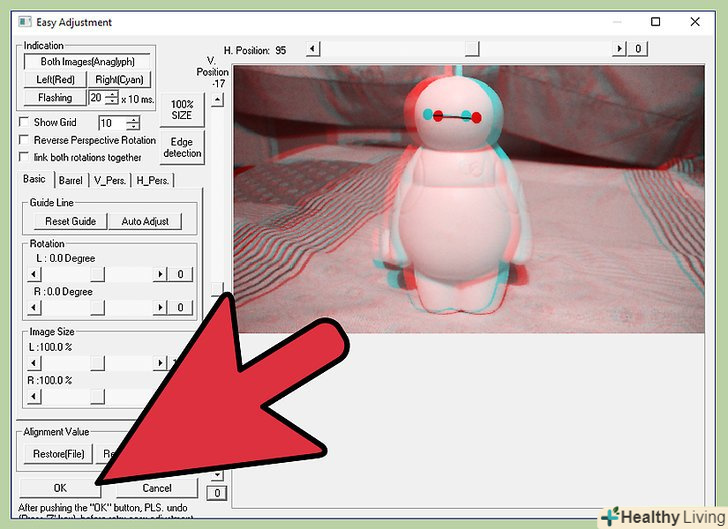Click the Edge detection button

pos(182,148)
